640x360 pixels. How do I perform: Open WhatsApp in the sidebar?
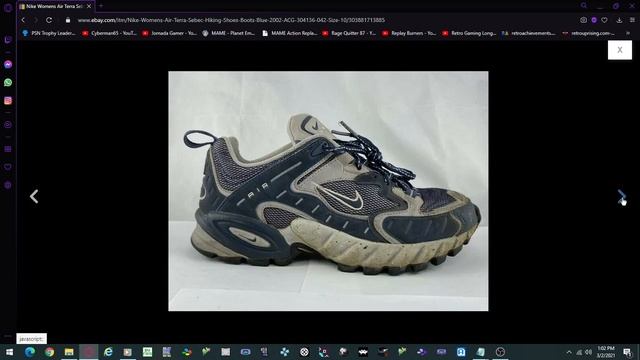tap(8, 82)
